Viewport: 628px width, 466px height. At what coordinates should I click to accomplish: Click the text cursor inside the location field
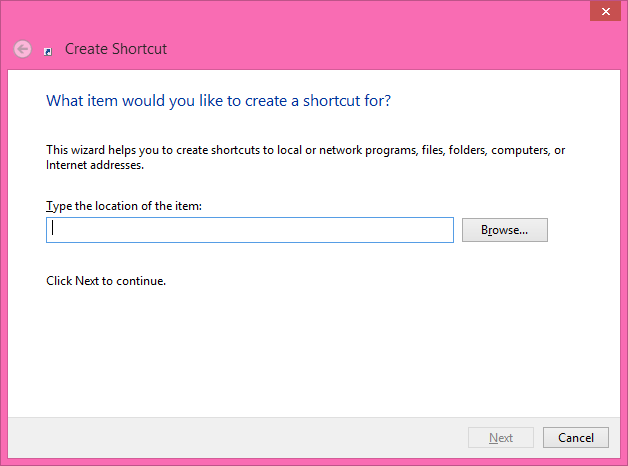tap(53, 229)
